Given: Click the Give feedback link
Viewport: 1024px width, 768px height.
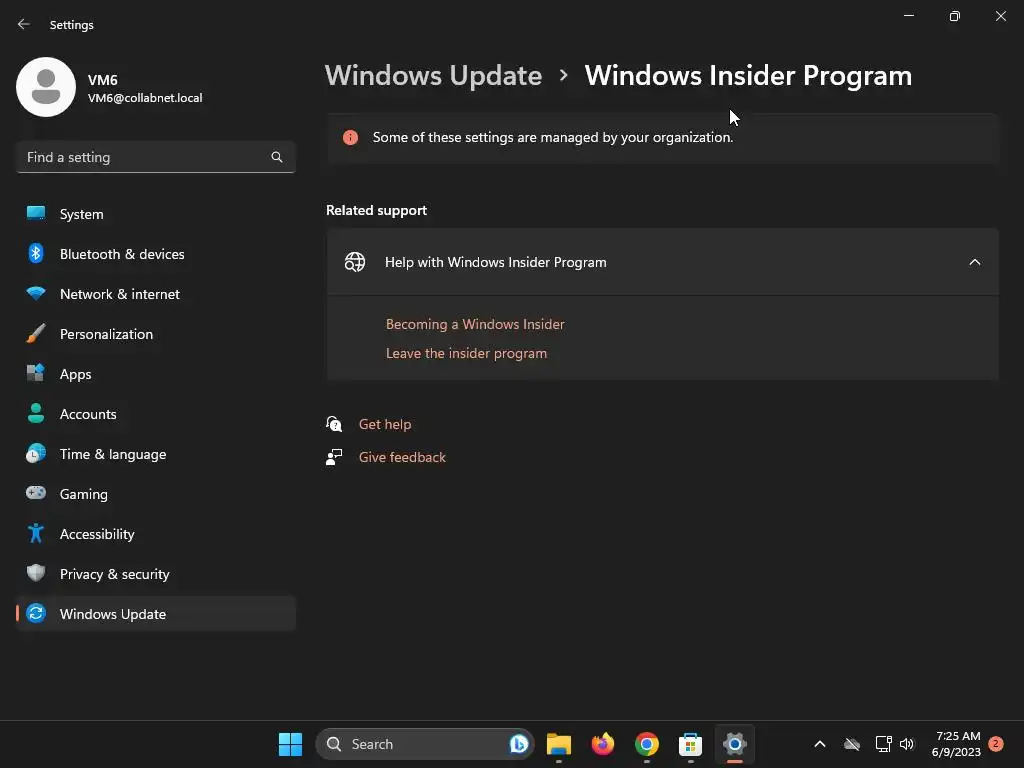Looking at the screenshot, I should pos(402,457).
